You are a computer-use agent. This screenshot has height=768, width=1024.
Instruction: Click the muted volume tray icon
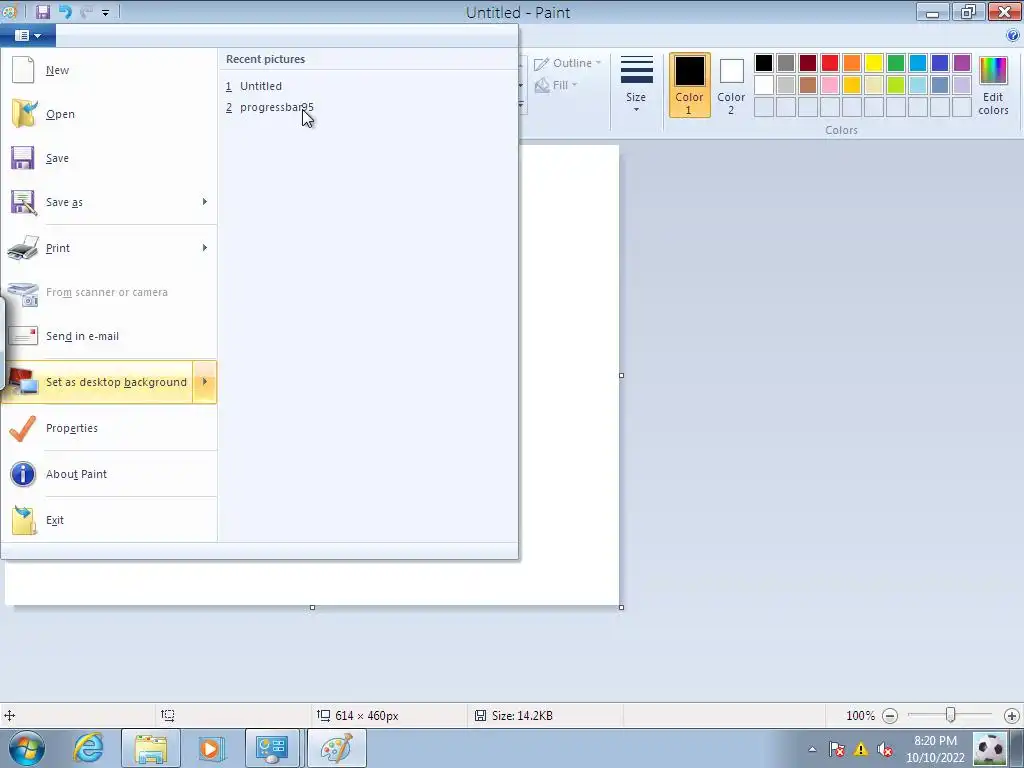[x=885, y=749]
